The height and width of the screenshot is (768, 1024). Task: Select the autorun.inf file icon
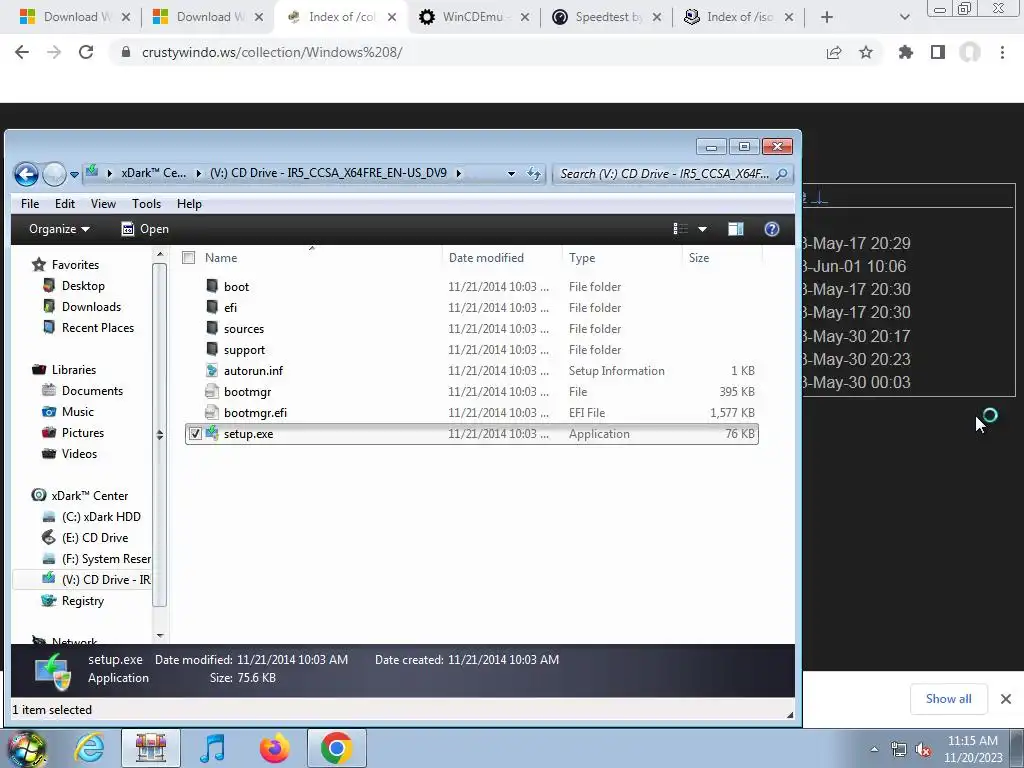click(212, 370)
